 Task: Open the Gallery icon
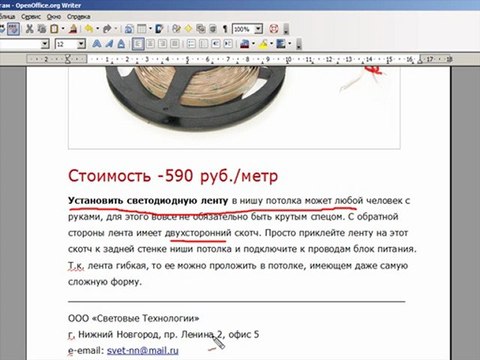tap(201, 29)
